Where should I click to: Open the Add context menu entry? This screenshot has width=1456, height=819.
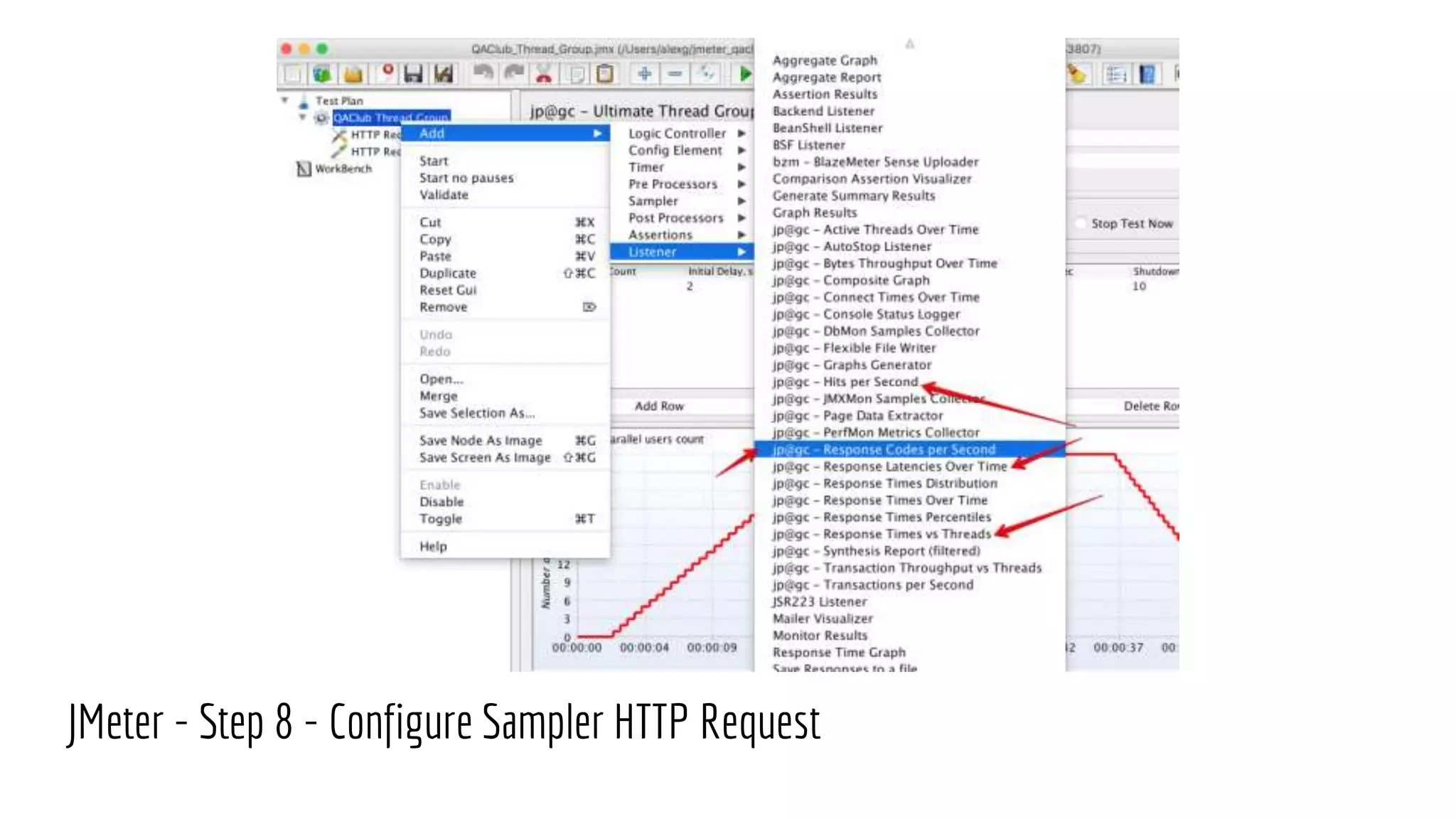505,134
